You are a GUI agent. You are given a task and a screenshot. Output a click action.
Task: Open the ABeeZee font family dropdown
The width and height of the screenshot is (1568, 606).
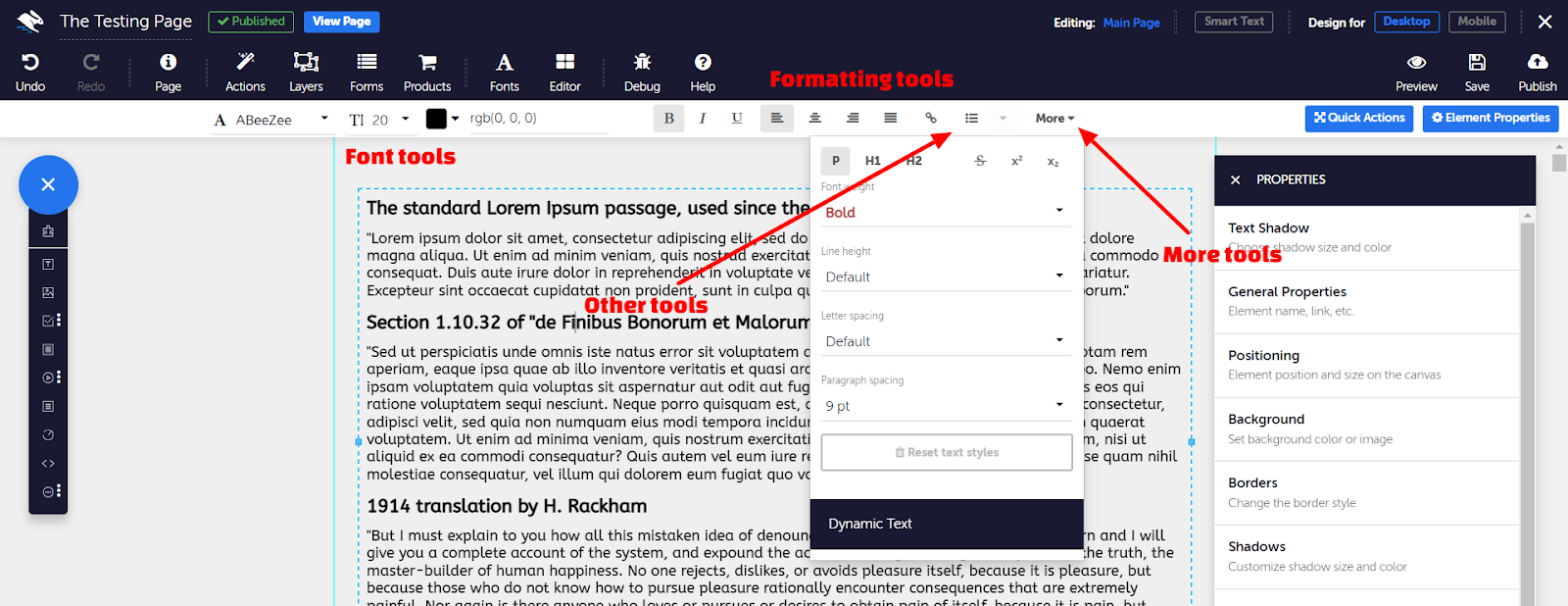(x=271, y=120)
